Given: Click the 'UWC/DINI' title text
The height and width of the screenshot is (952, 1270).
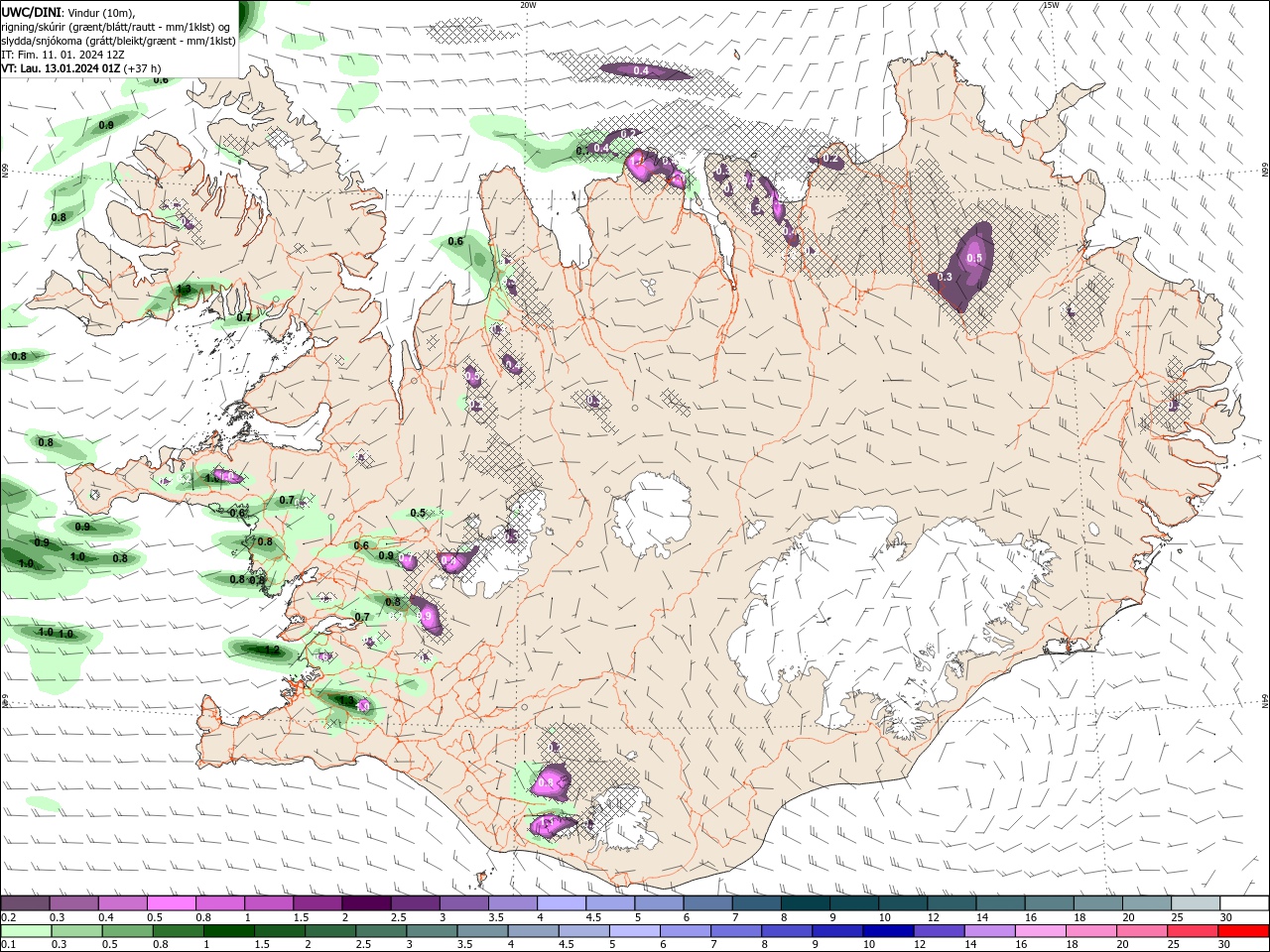Looking at the screenshot, I should coord(32,12).
